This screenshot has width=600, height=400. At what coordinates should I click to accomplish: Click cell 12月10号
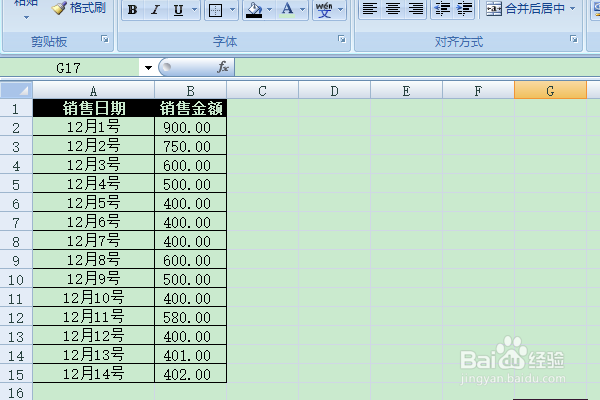coord(94,298)
